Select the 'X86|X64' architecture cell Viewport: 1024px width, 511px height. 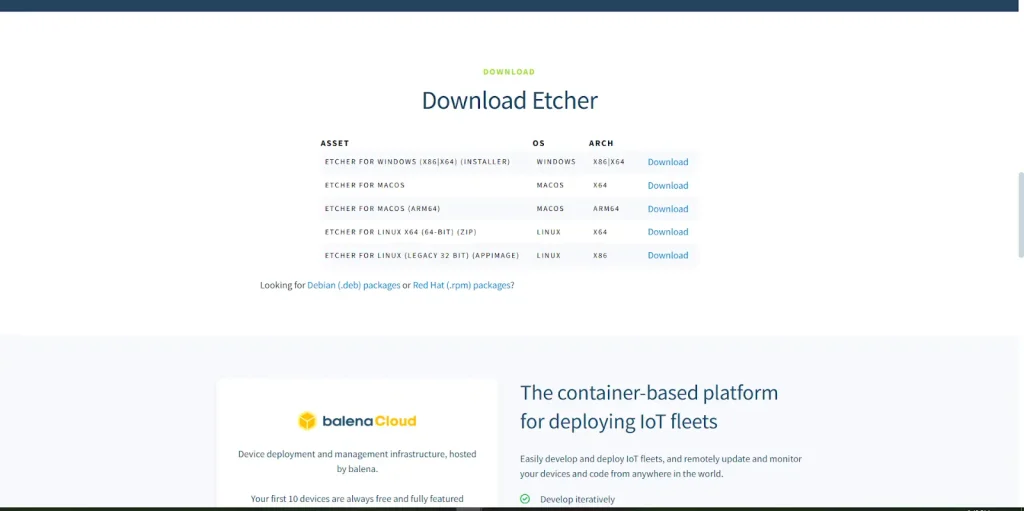(609, 161)
